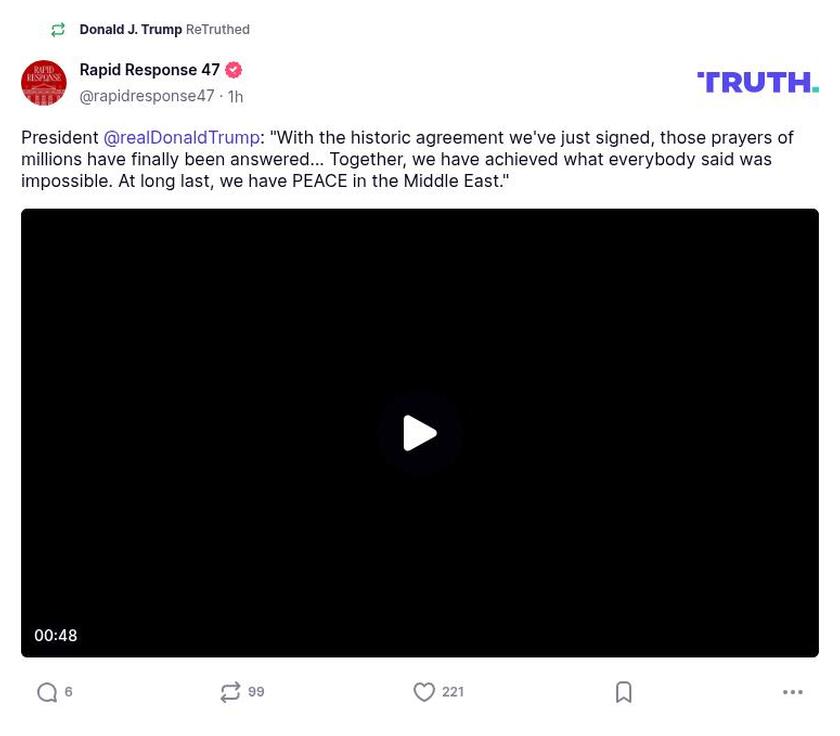Click the ReTruth icon below the video
The height and width of the screenshot is (736, 840).
(x=230, y=692)
